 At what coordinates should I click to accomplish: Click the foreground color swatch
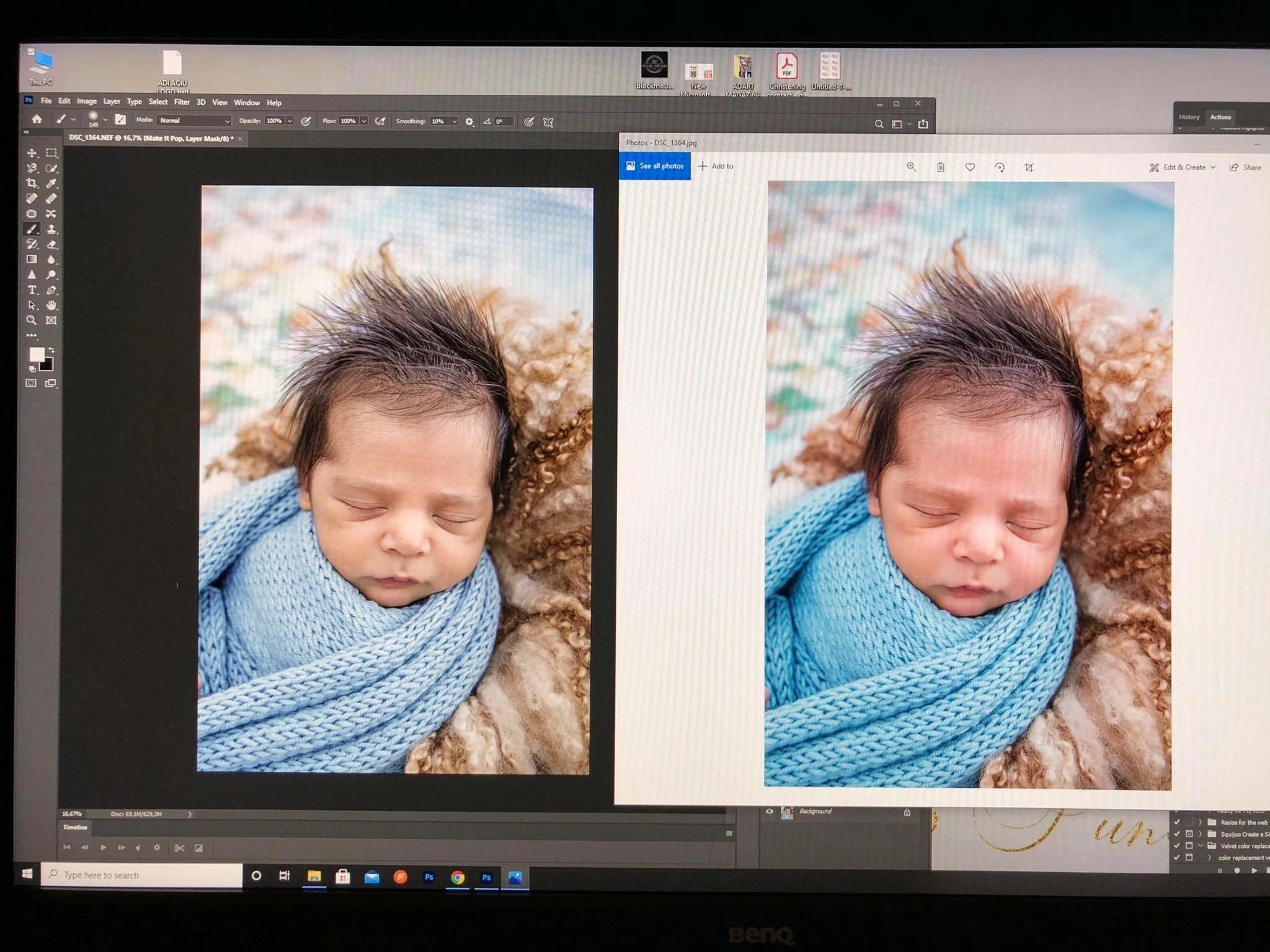tap(37, 354)
